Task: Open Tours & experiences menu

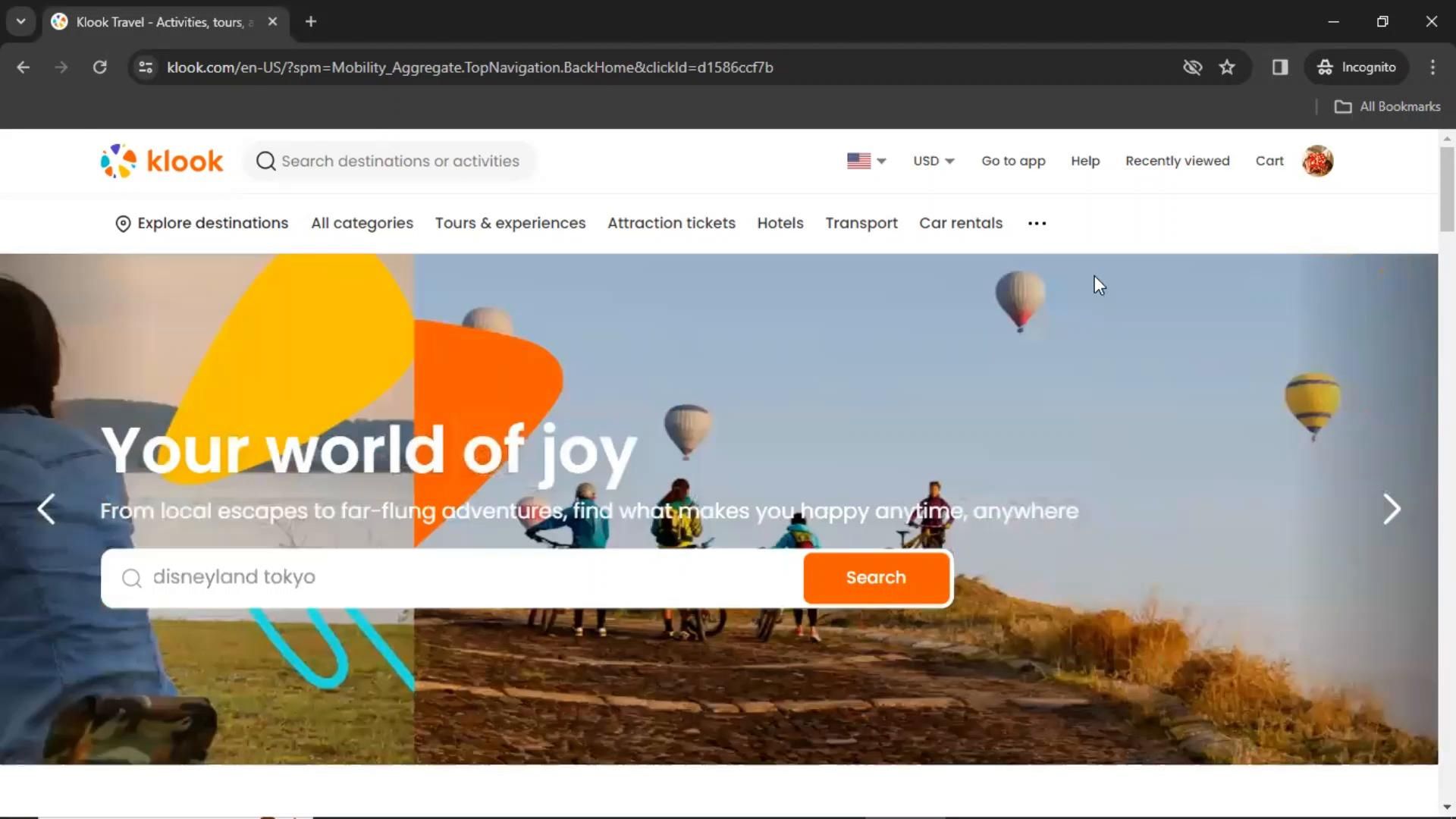Action: coord(510,223)
